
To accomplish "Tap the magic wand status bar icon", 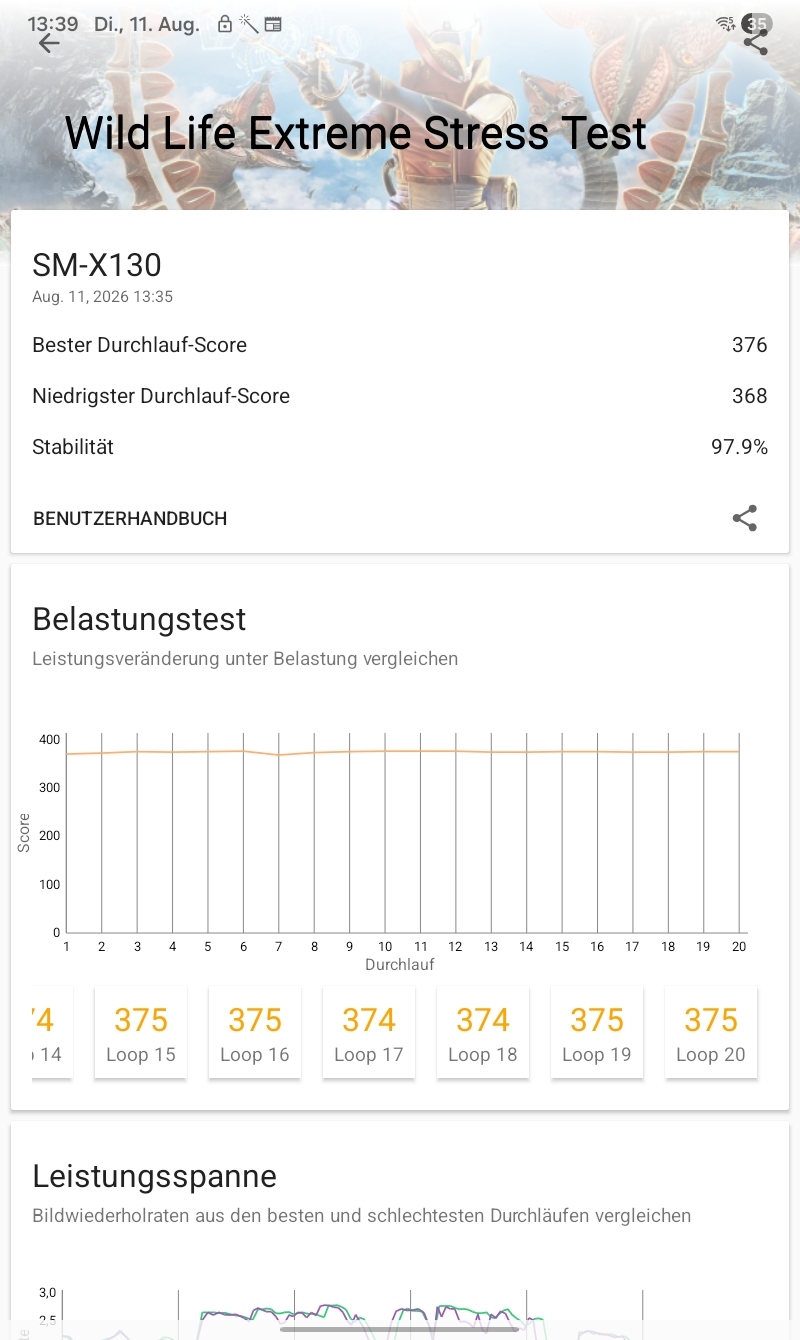I will [248, 24].
